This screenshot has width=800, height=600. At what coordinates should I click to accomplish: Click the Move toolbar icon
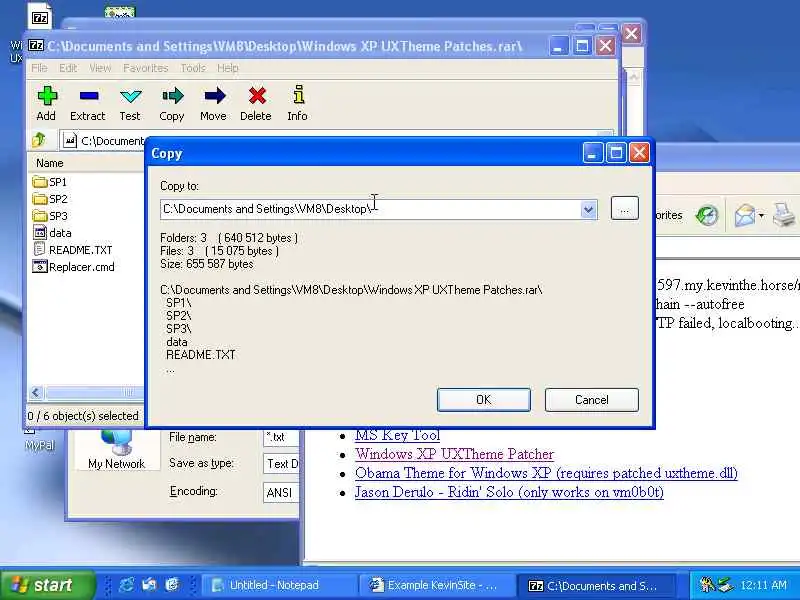coord(213,104)
